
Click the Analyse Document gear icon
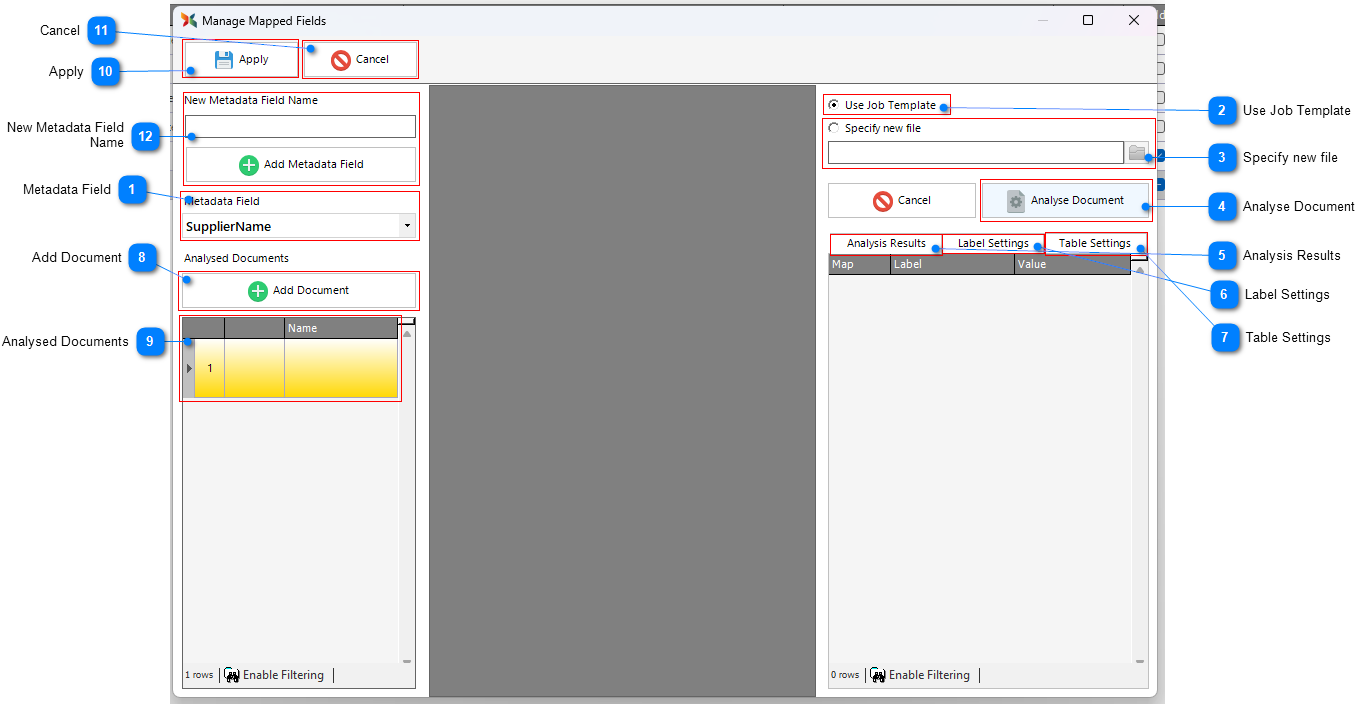(x=1016, y=201)
